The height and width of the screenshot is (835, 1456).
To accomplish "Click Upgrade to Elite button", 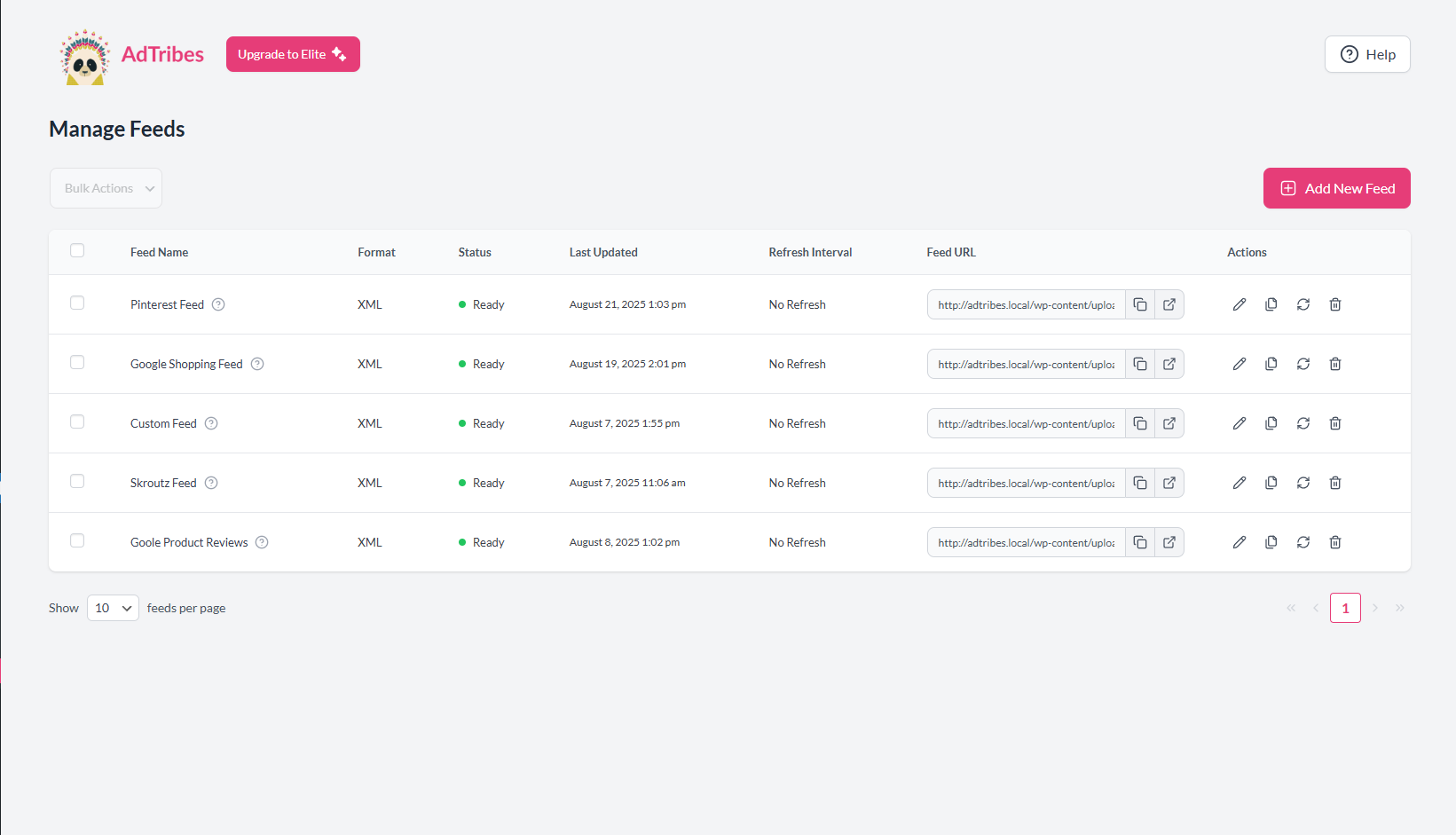I will click(293, 54).
